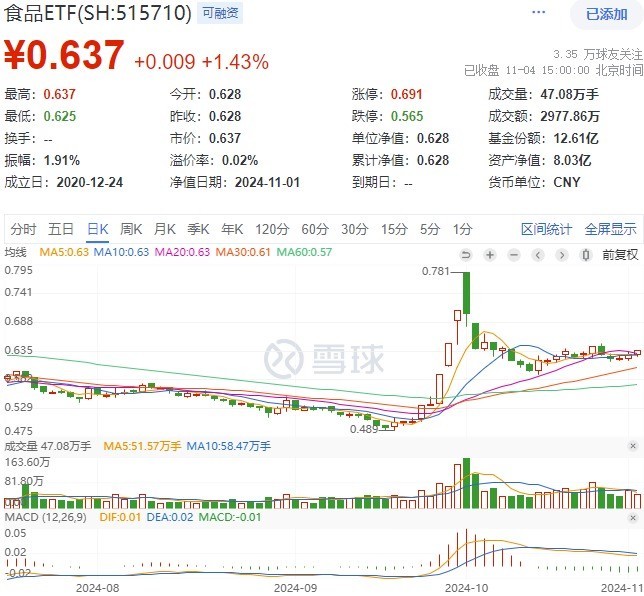This screenshot has height=596, width=644.
Task: Zoom in chart with plus icon
Action: click(x=490, y=255)
